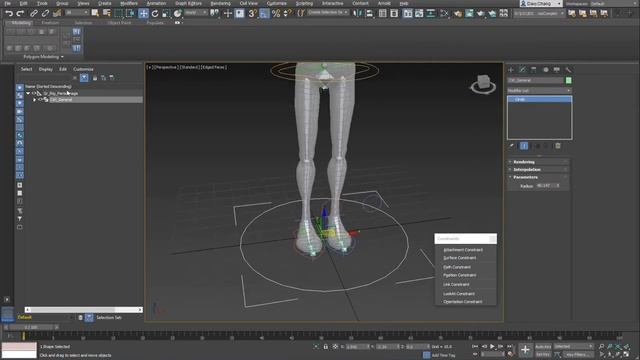Go to the start frame
The height and width of the screenshot is (360, 640).
(x=475, y=346)
